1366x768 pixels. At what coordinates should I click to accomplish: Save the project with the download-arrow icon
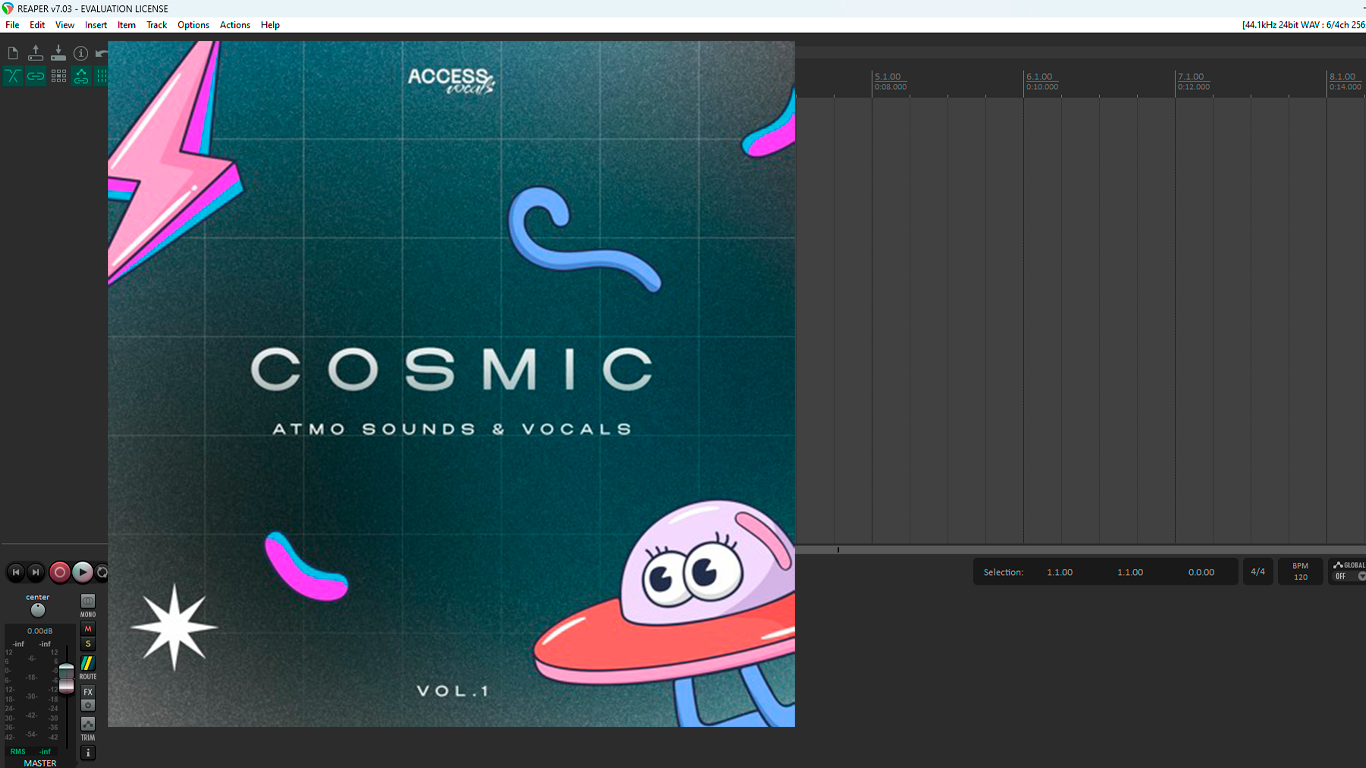58,53
